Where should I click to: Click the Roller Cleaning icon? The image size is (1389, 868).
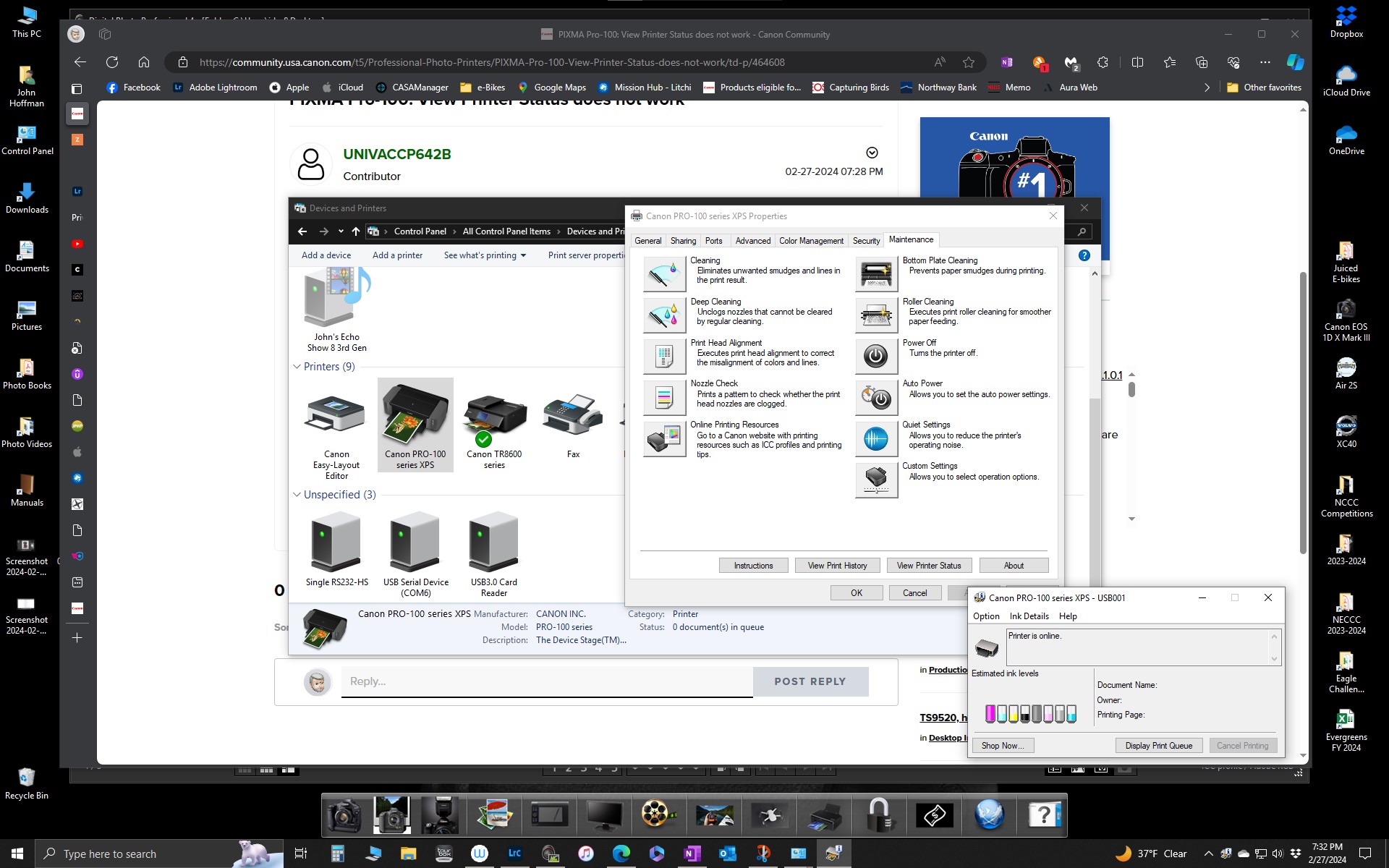pos(876,314)
